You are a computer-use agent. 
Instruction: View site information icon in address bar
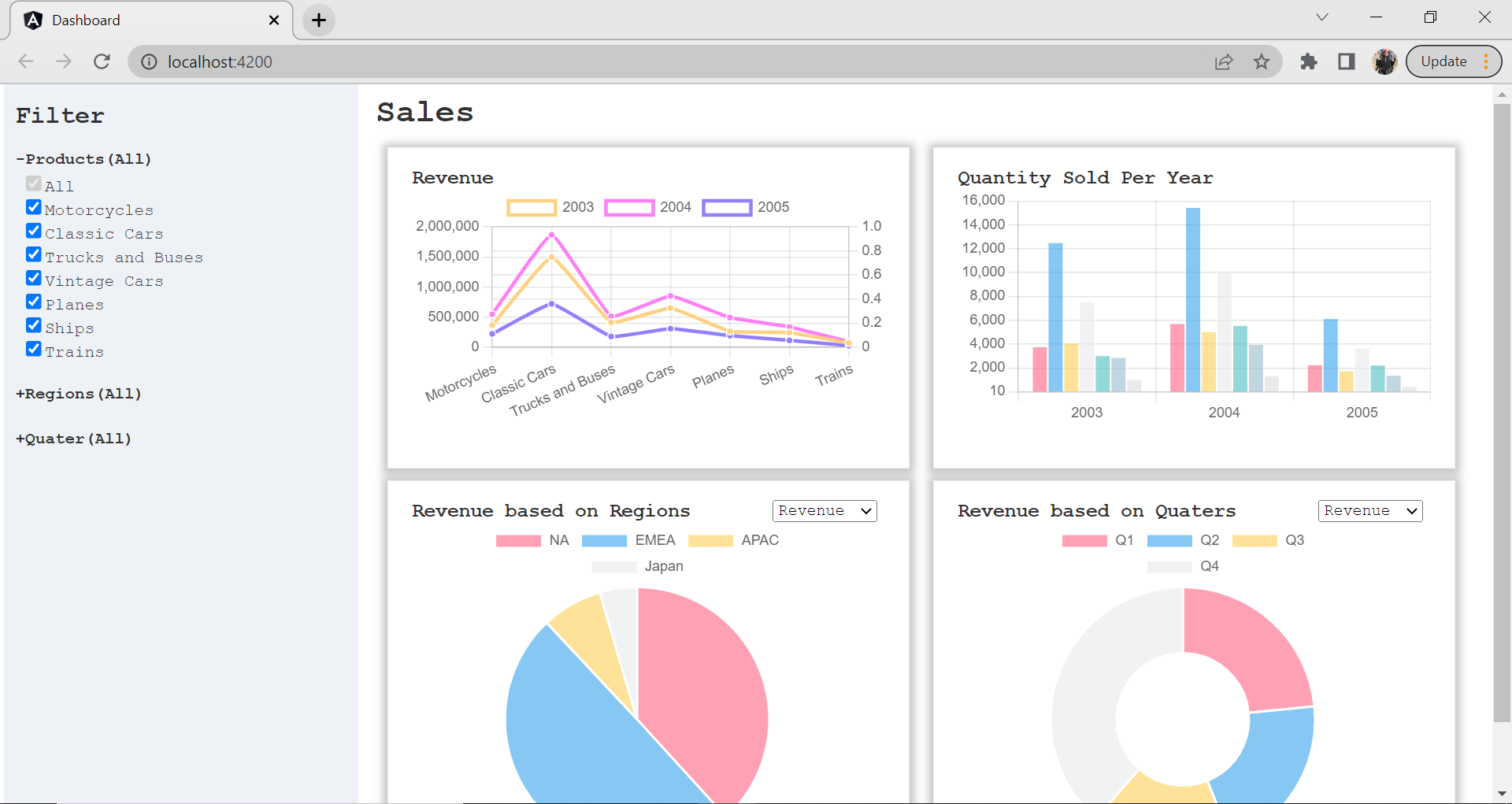149,61
